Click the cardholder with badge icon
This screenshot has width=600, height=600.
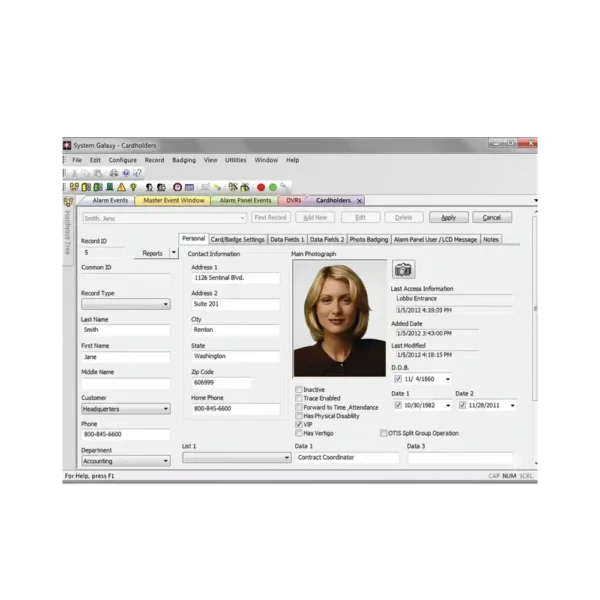(161, 187)
